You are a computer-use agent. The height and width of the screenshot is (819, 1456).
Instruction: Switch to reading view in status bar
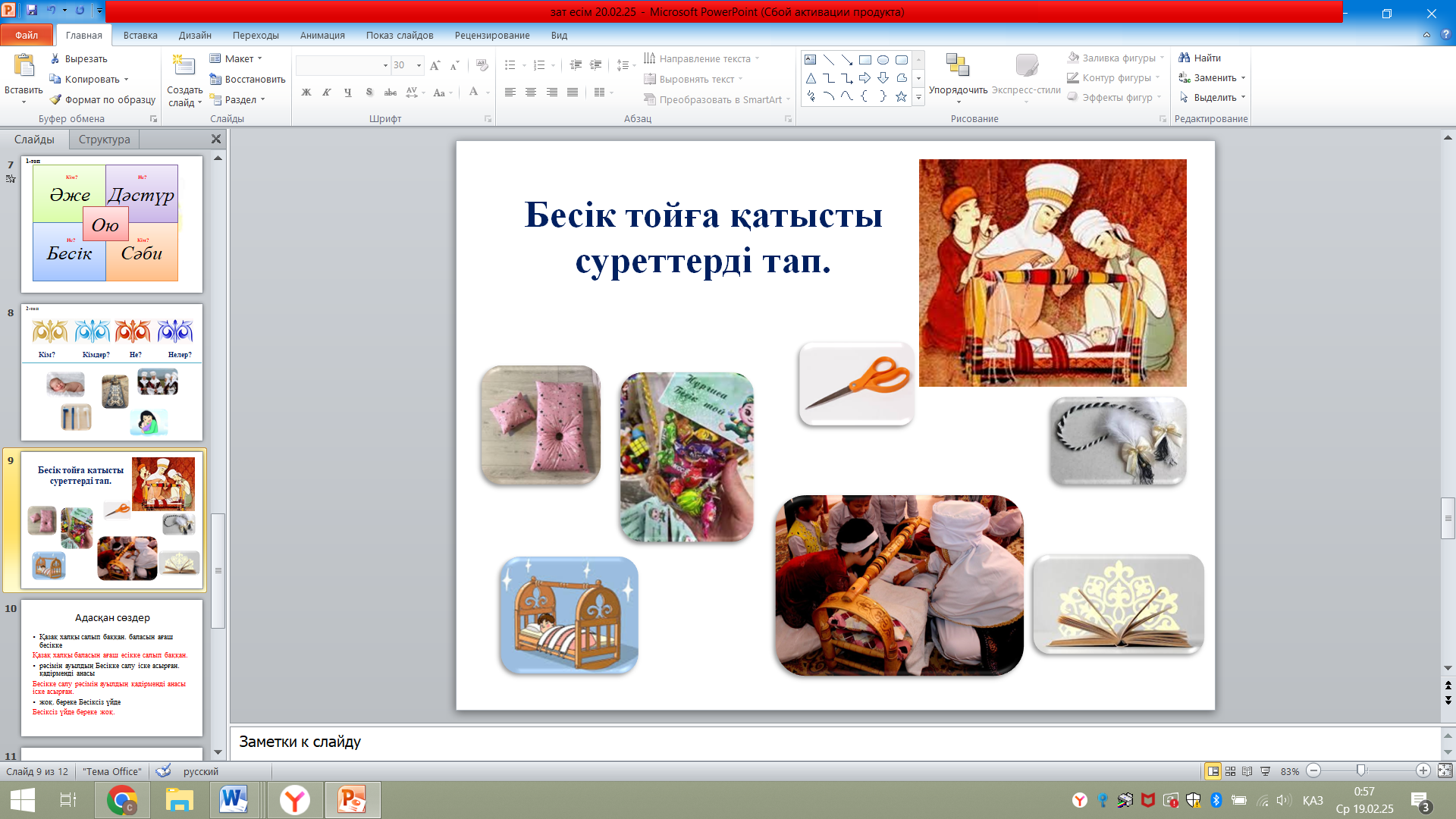[1247, 771]
